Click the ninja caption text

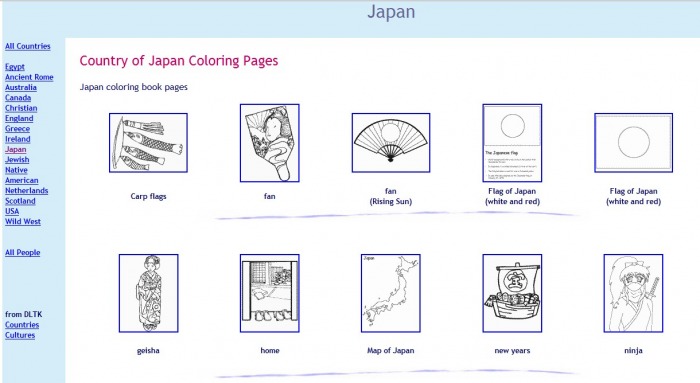point(633,350)
